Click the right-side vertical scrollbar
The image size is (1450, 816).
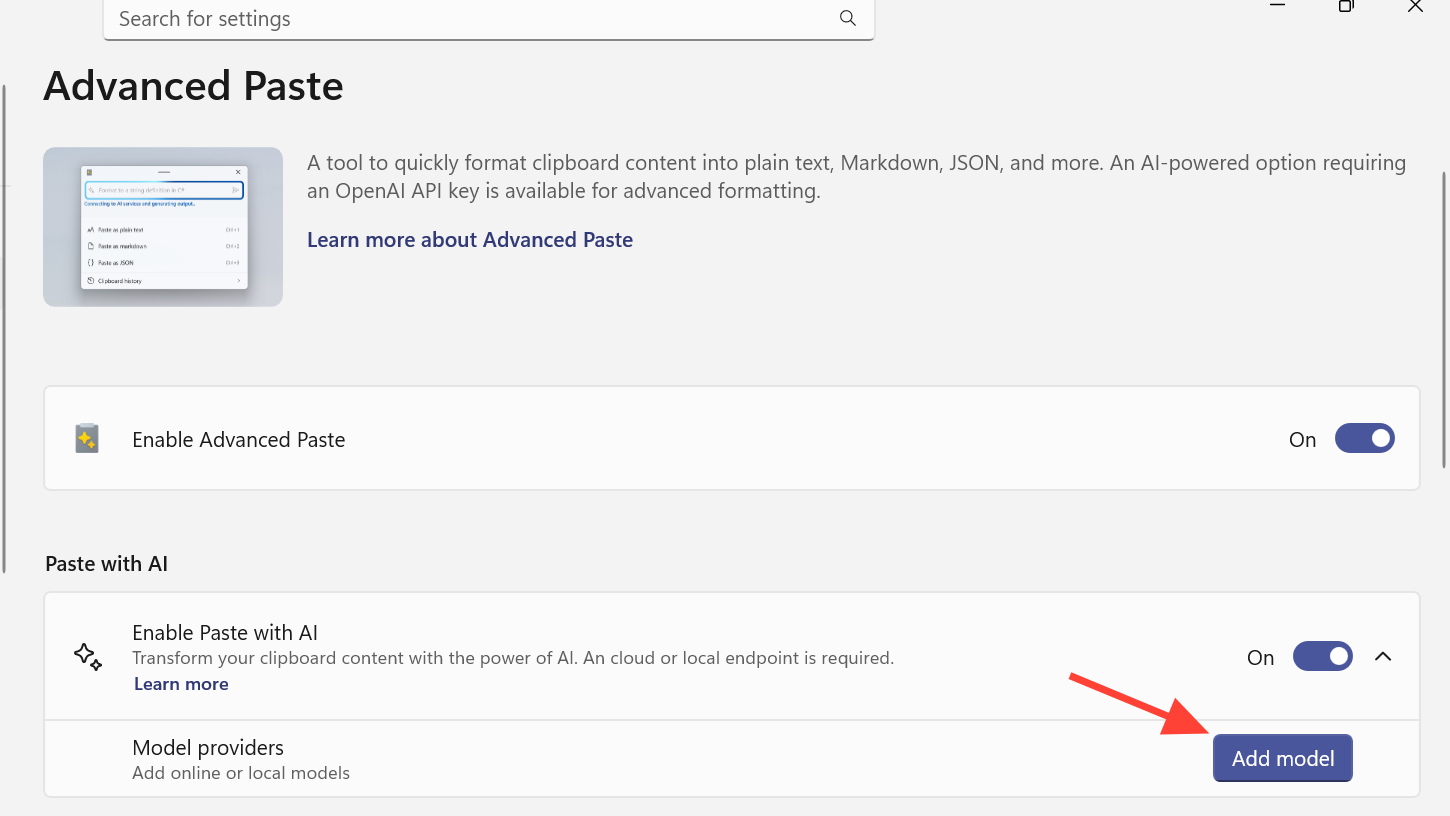(1443, 320)
